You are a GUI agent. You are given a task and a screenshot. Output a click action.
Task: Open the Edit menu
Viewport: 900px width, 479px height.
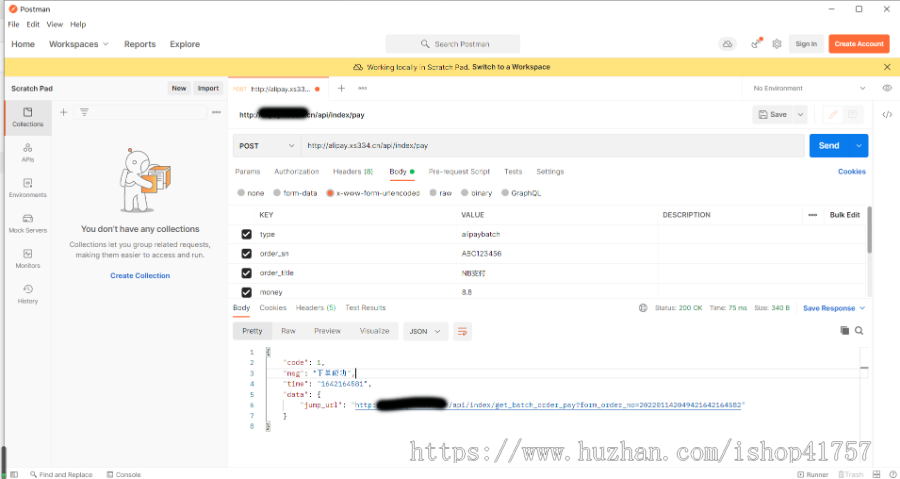coord(33,25)
